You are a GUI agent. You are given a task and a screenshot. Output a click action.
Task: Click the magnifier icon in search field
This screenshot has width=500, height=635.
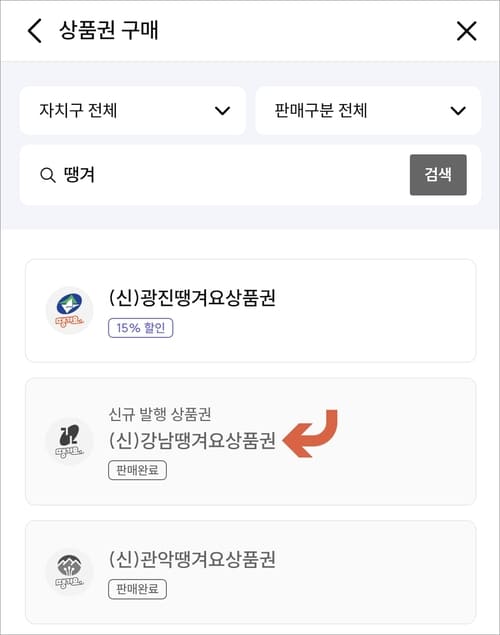48,175
